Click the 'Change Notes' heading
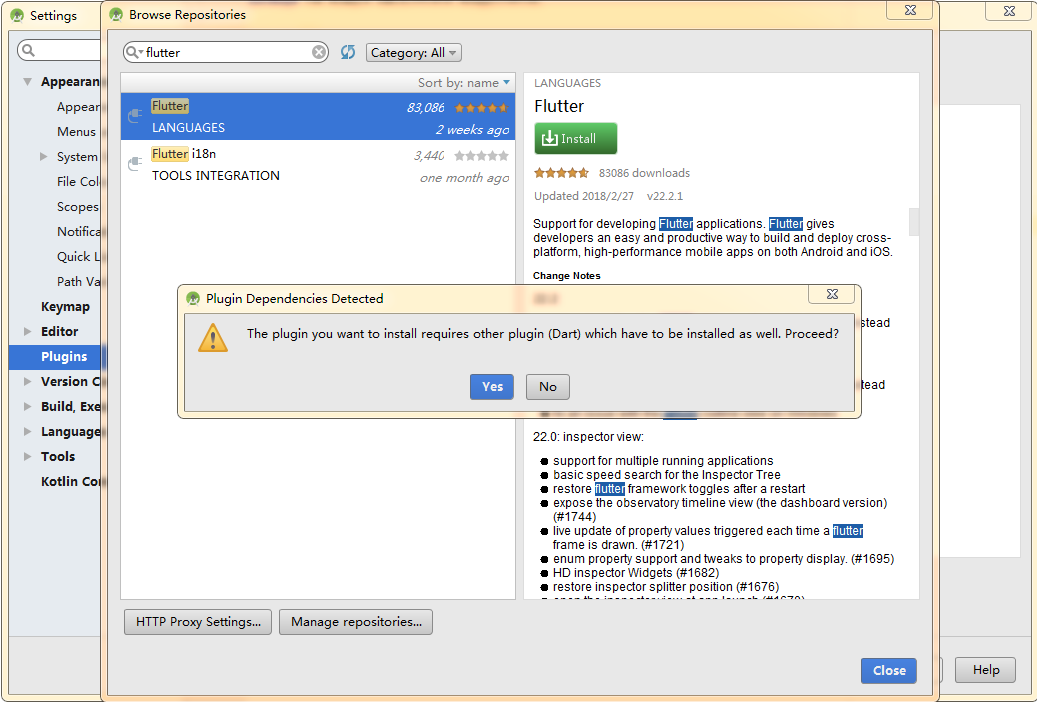This screenshot has width=1037, height=702. pos(567,276)
